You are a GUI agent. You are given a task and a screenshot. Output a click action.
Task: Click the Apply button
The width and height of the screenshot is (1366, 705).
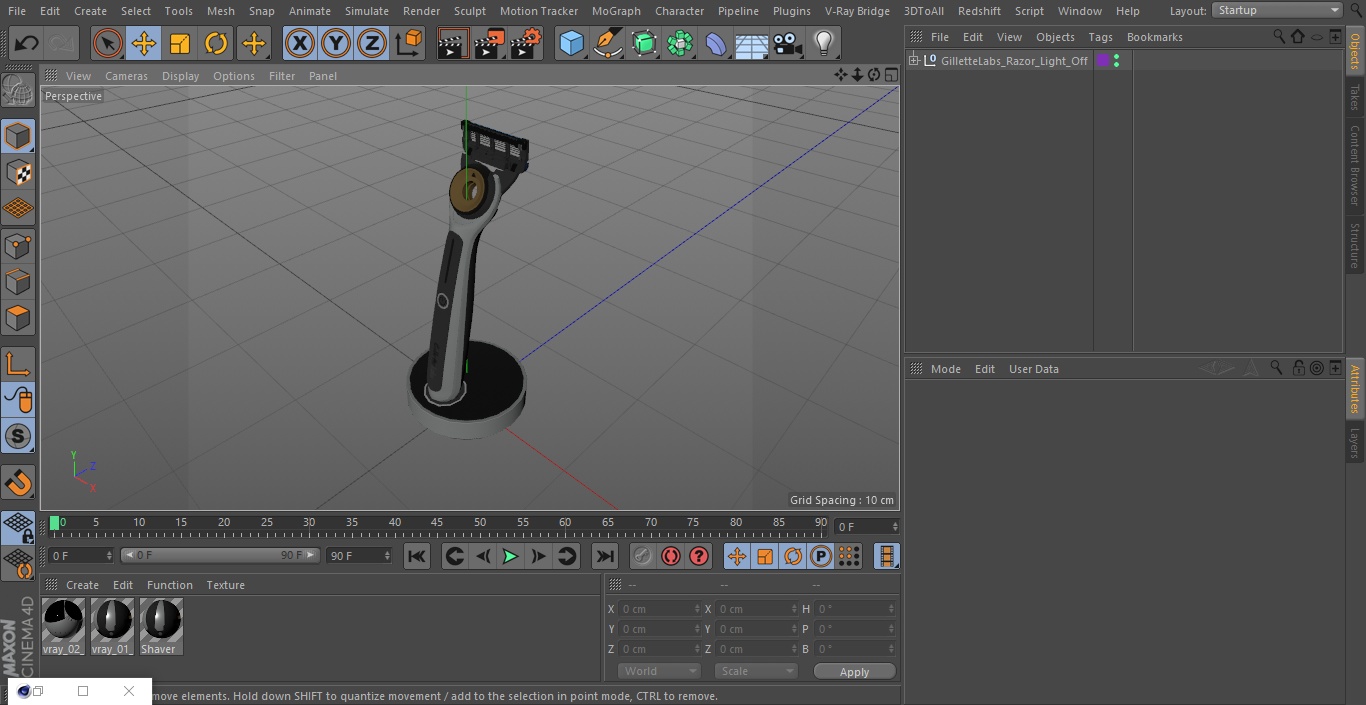pos(854,672)
